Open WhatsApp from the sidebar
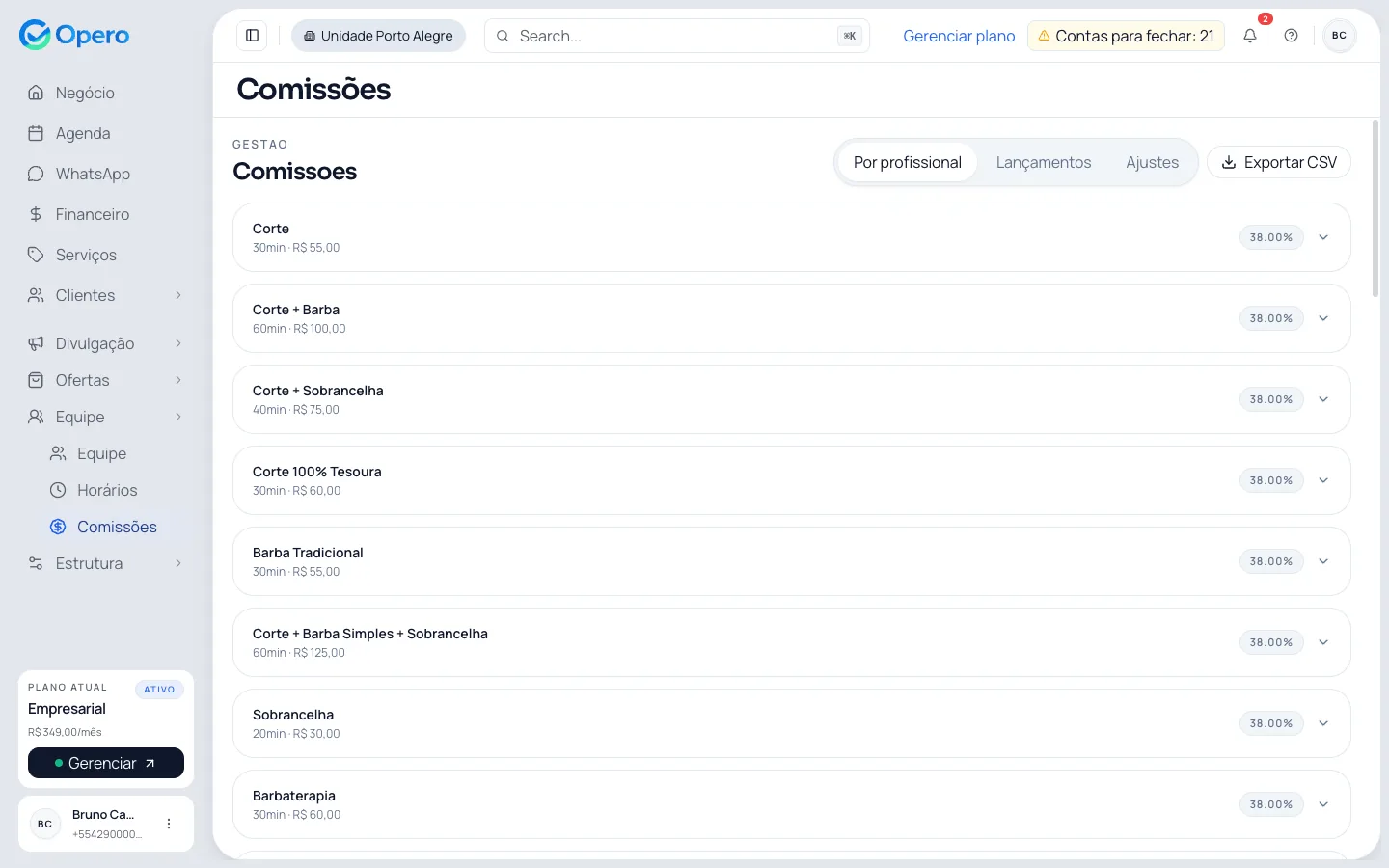Screen dimensions: 1389x868 point(106,174)
